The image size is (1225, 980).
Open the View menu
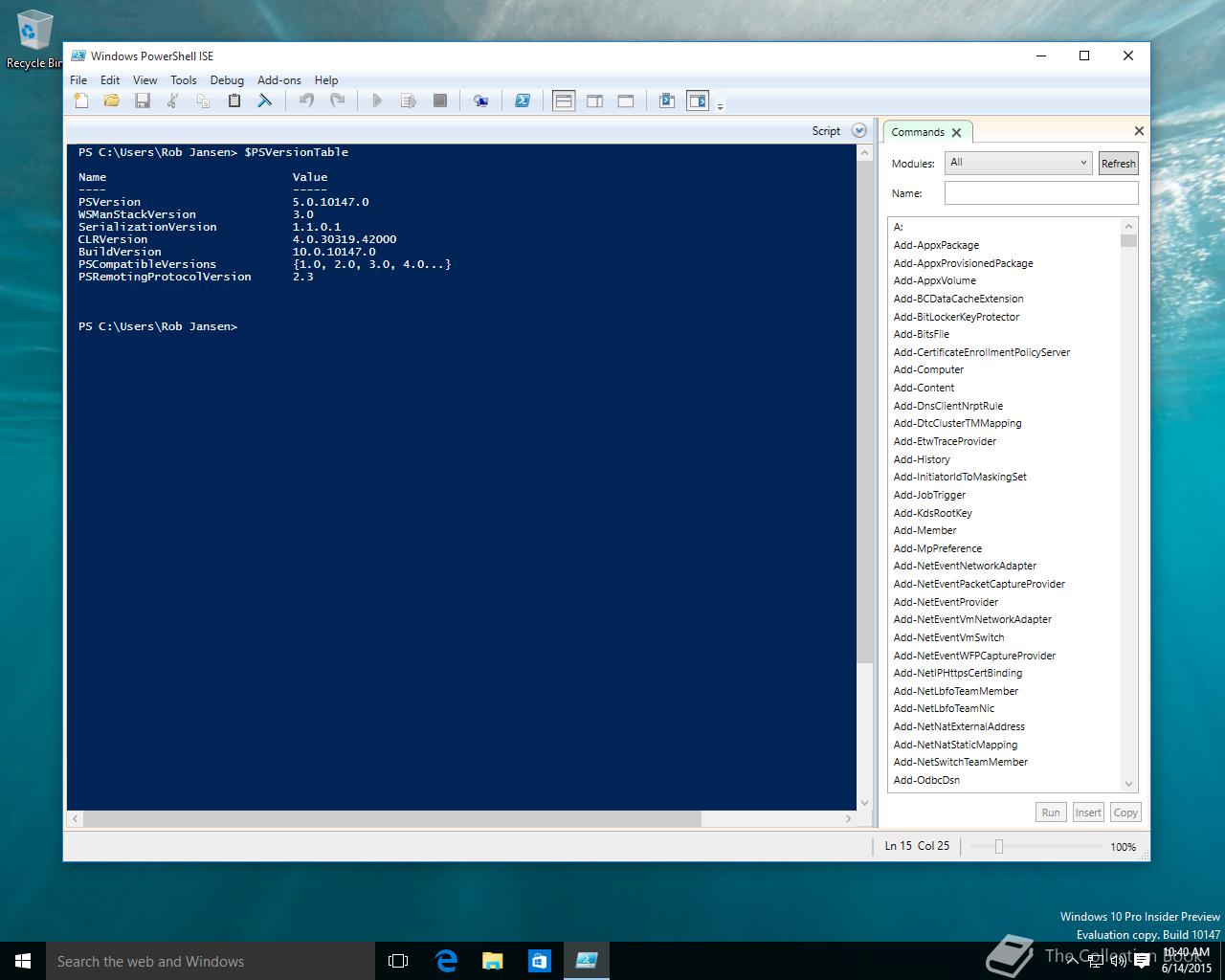[x=145, y=80]
